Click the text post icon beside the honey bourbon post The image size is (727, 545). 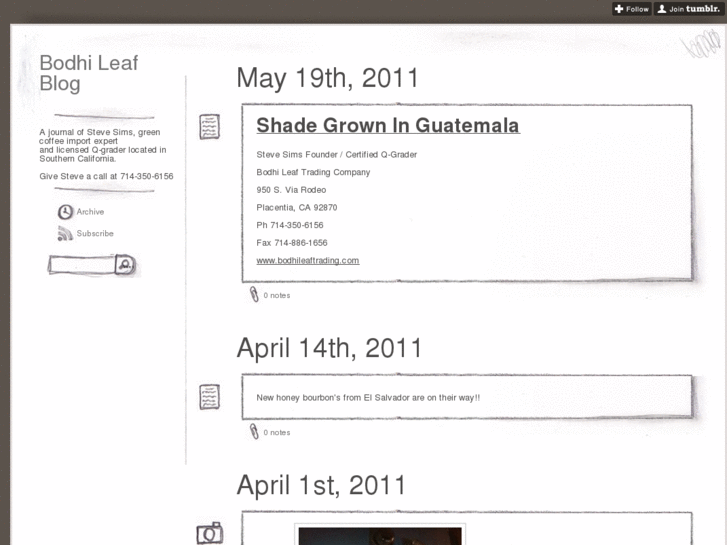pos(210,397)
